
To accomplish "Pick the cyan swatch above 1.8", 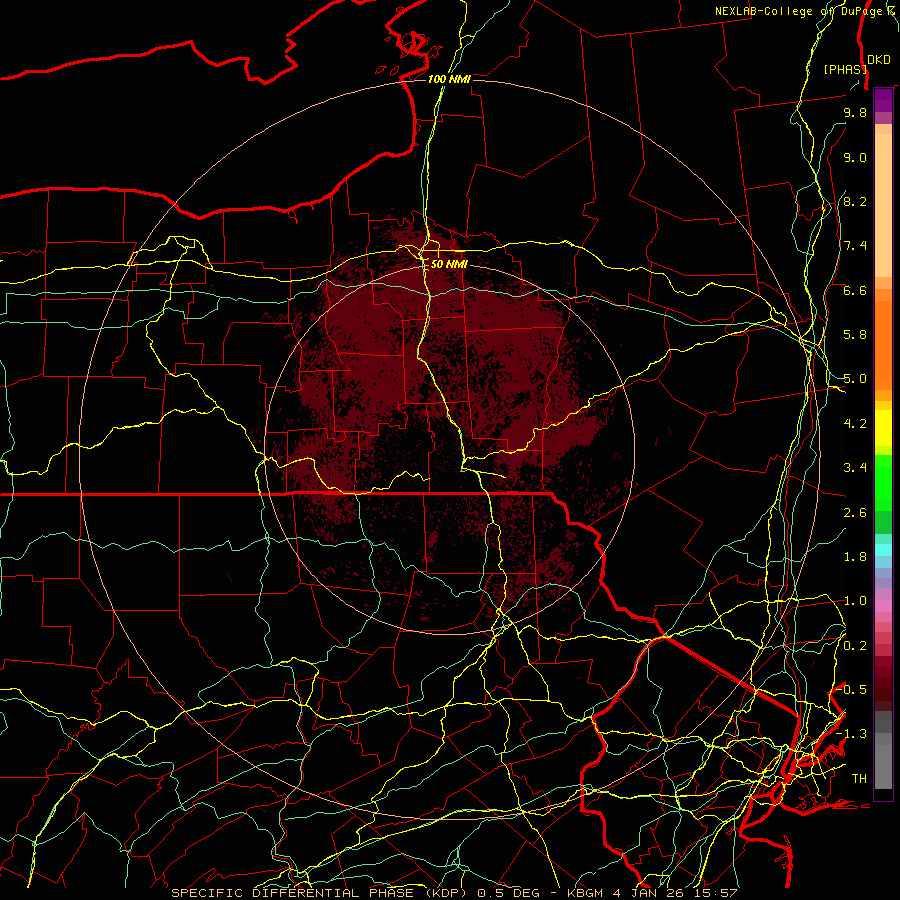I will coord(883,549).
